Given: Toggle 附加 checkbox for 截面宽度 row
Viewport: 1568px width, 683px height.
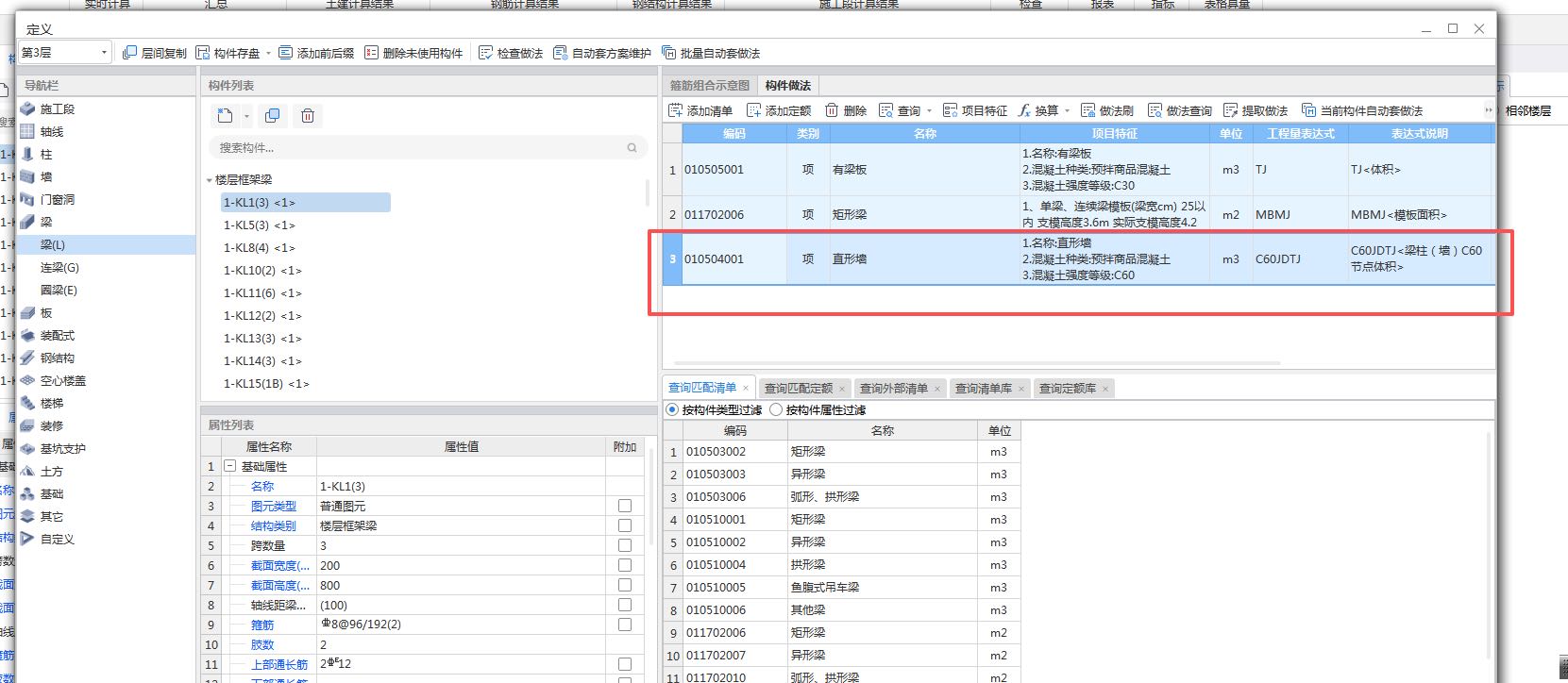Looking at the screenshot, I should point(624,566).
